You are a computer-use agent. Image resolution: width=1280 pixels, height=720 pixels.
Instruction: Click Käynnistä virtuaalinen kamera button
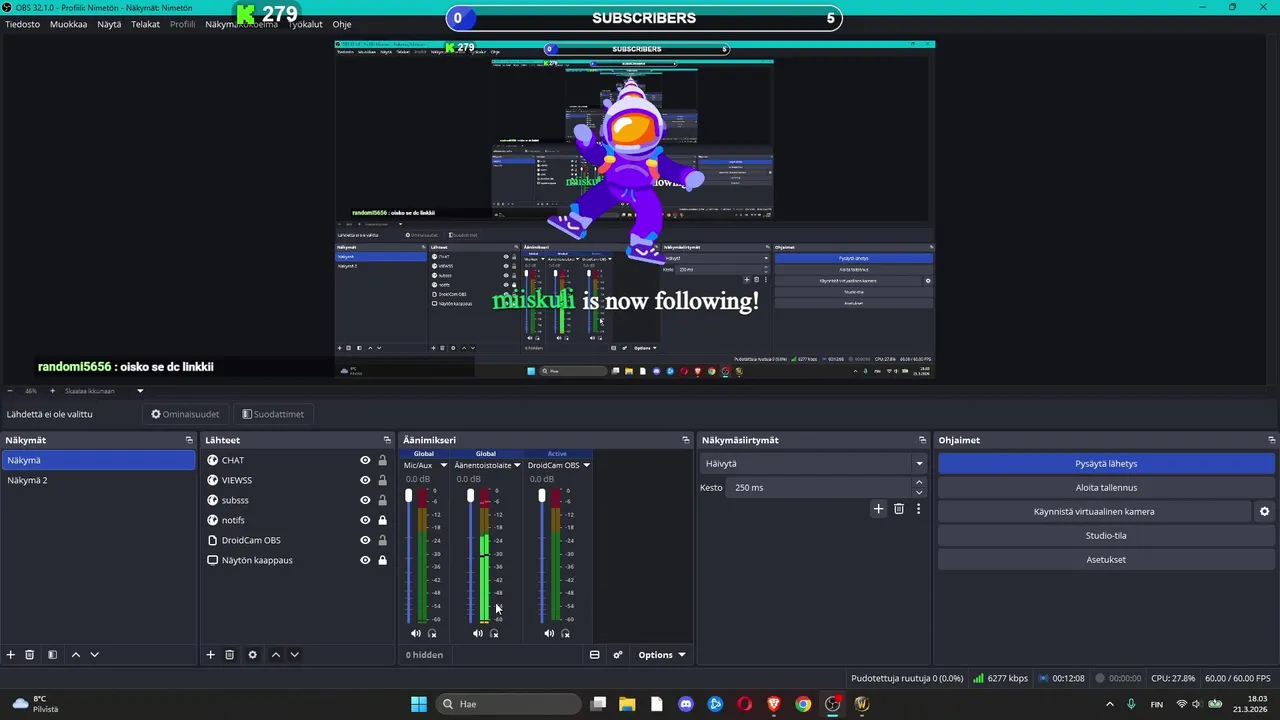point(1094,511)
